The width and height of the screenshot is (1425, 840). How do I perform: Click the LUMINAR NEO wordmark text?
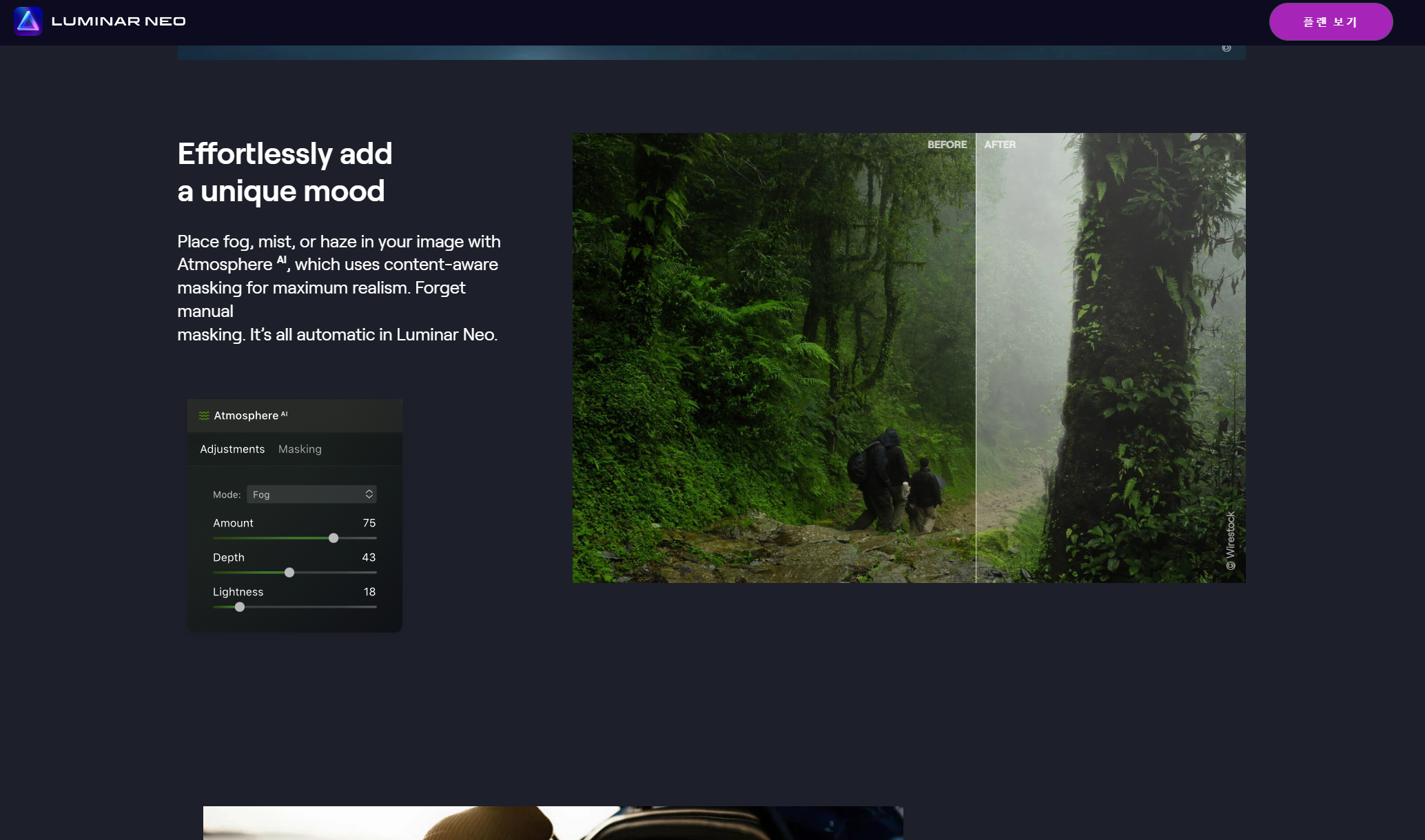[x=119, y=21]
